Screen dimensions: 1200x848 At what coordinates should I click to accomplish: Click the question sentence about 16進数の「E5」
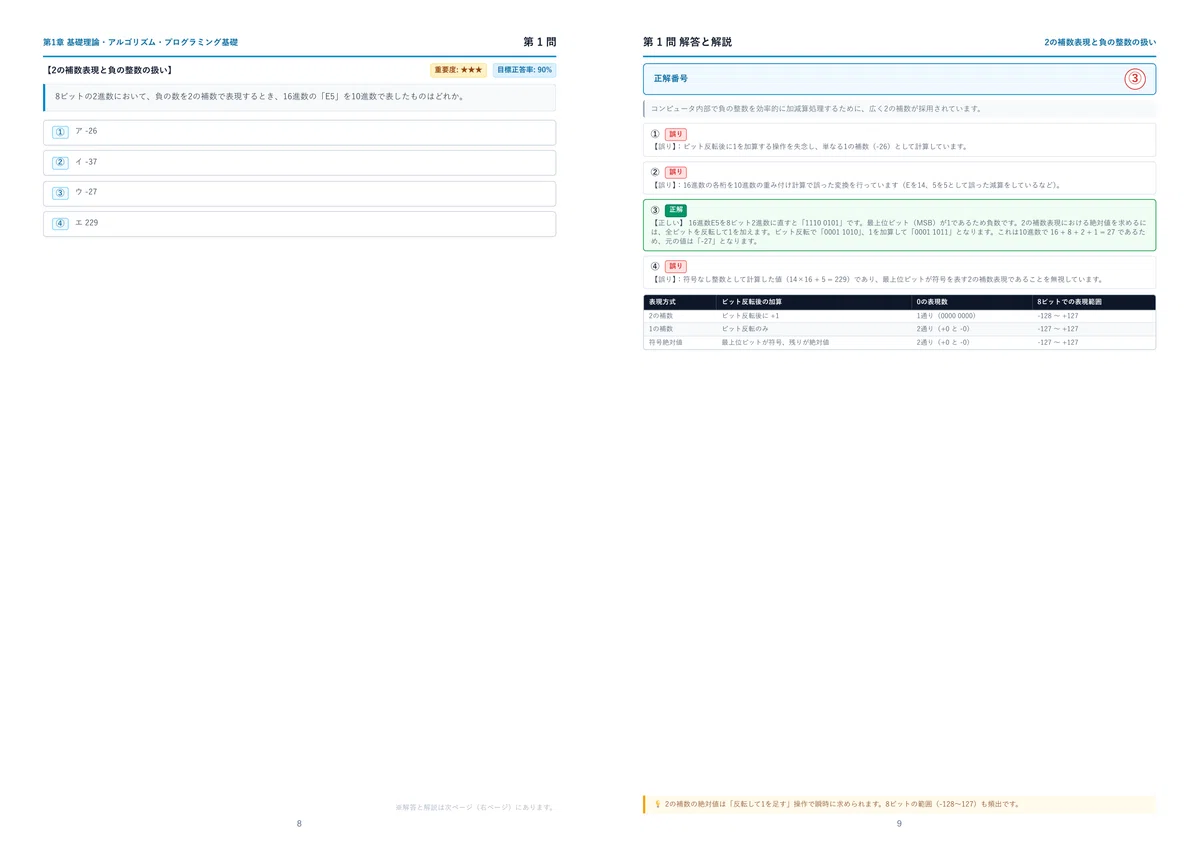click(259, 97)
